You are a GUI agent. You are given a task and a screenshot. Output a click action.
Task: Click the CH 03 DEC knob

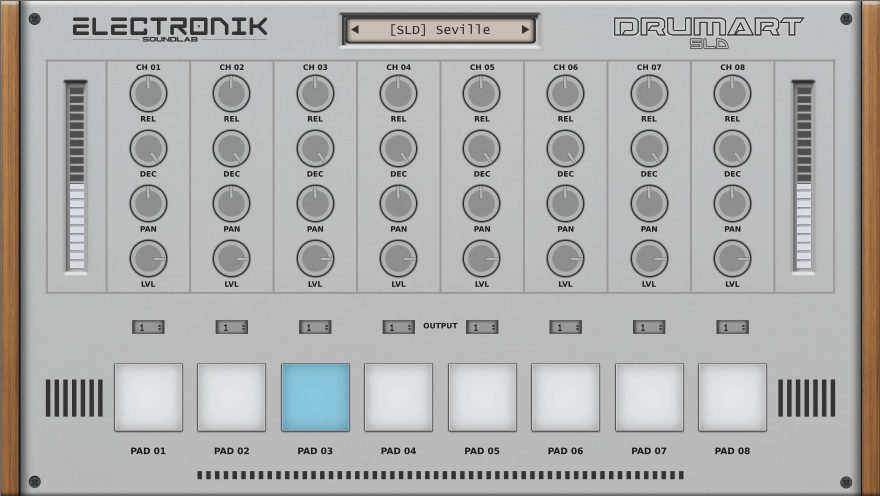pyautogui.click(x=315, y=149)
